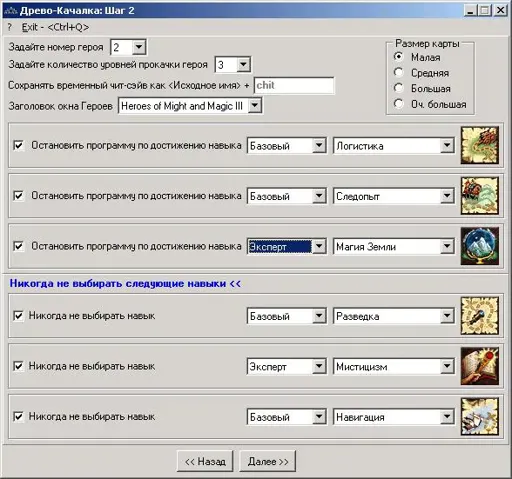Click the Pathfinding skill icon
Image resolution: width=512 pixels, height=479 pixels.
480,196
